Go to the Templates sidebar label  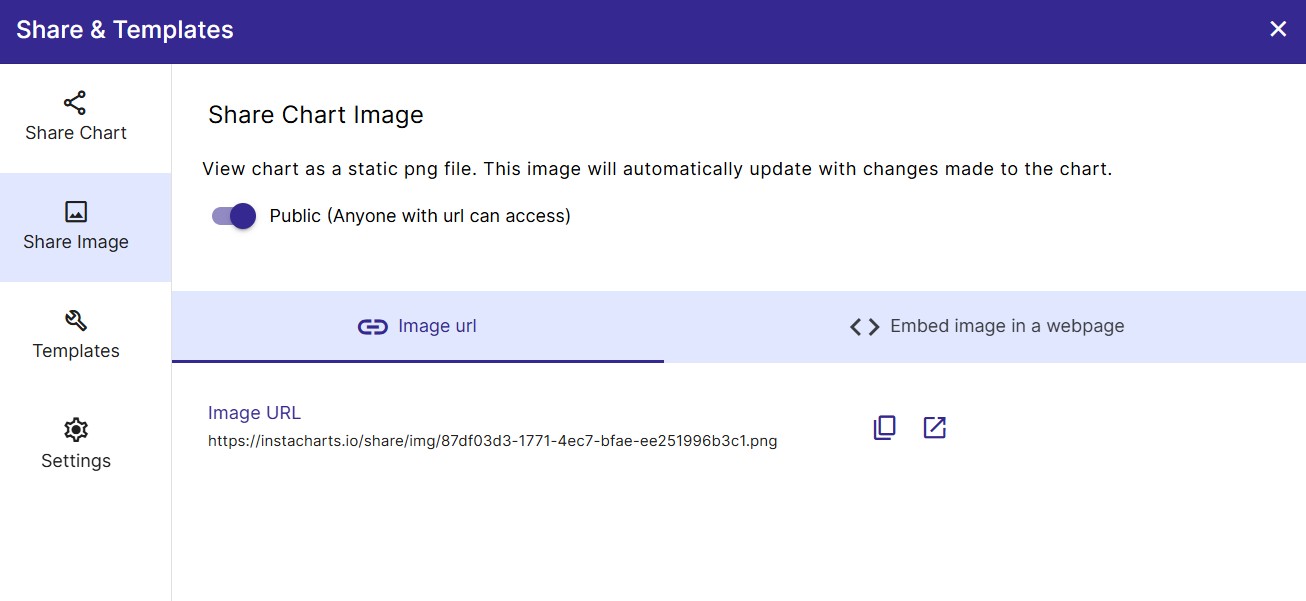pyautogui.click(x=76, y=351)
